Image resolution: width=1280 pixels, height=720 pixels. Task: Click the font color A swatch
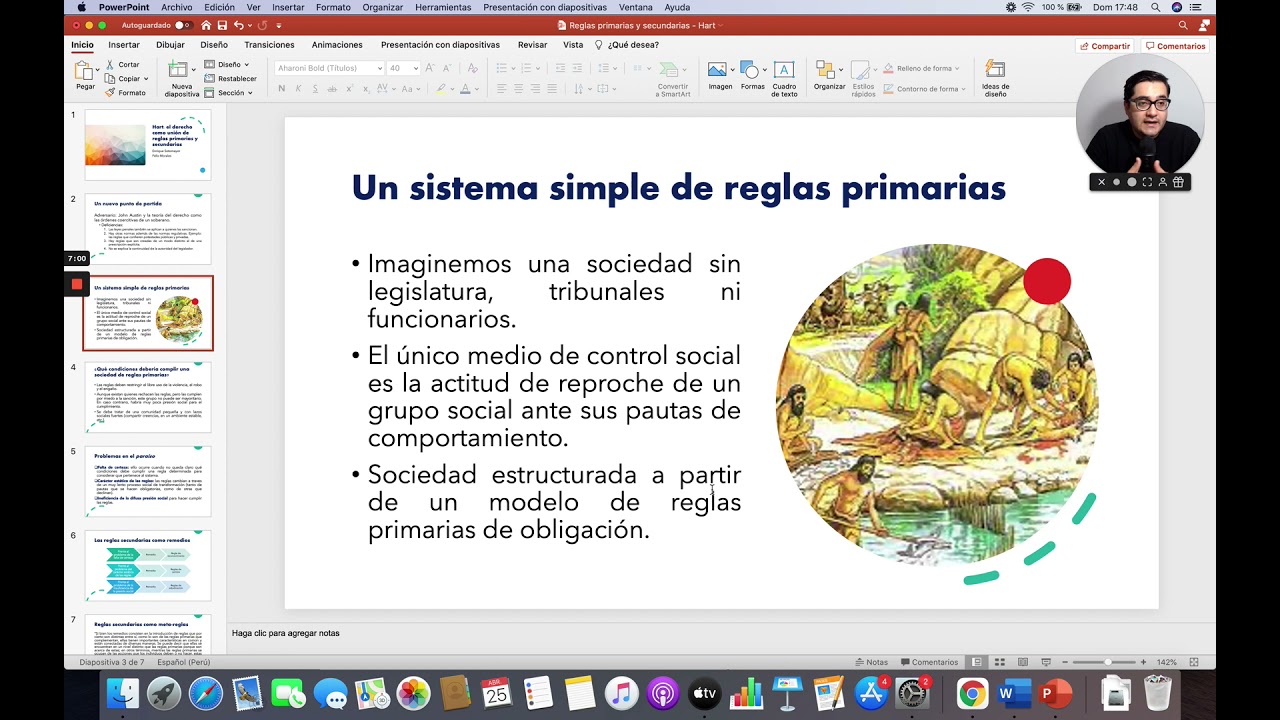464,89
